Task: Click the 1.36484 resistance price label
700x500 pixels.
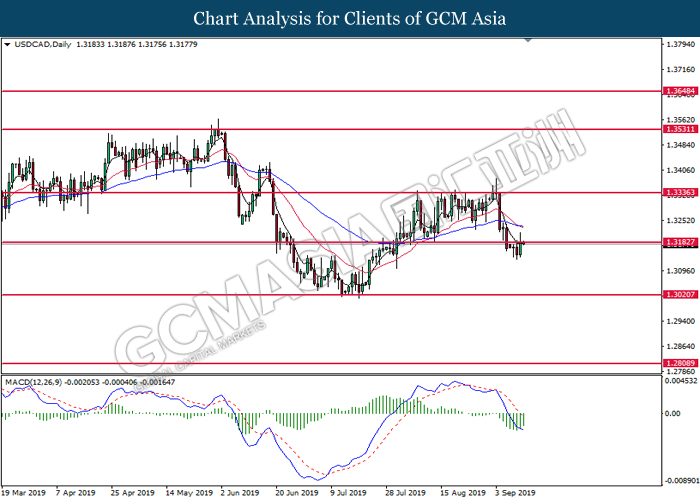Action: click(680, 91)
